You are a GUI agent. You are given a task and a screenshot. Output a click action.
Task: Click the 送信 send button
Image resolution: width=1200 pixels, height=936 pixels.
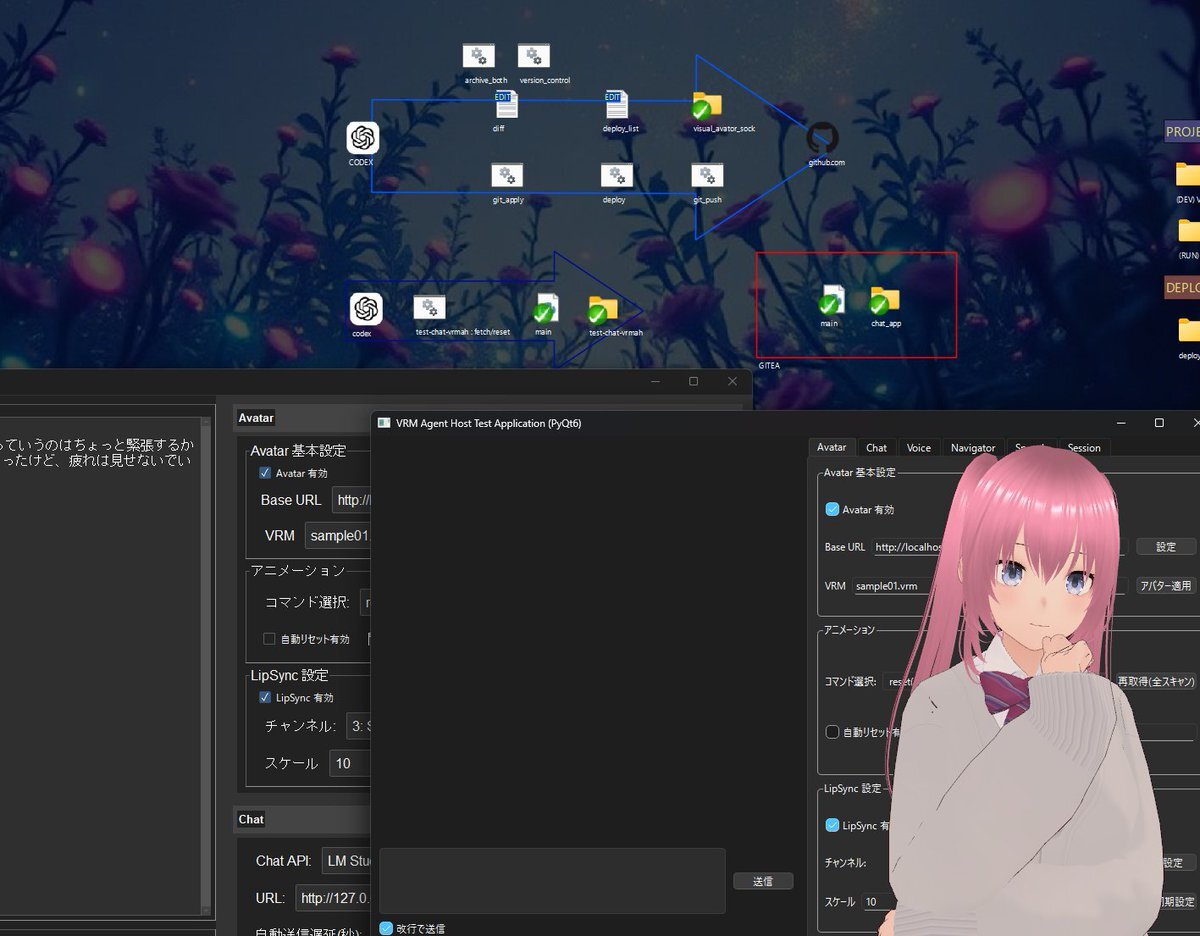(763, 881)
